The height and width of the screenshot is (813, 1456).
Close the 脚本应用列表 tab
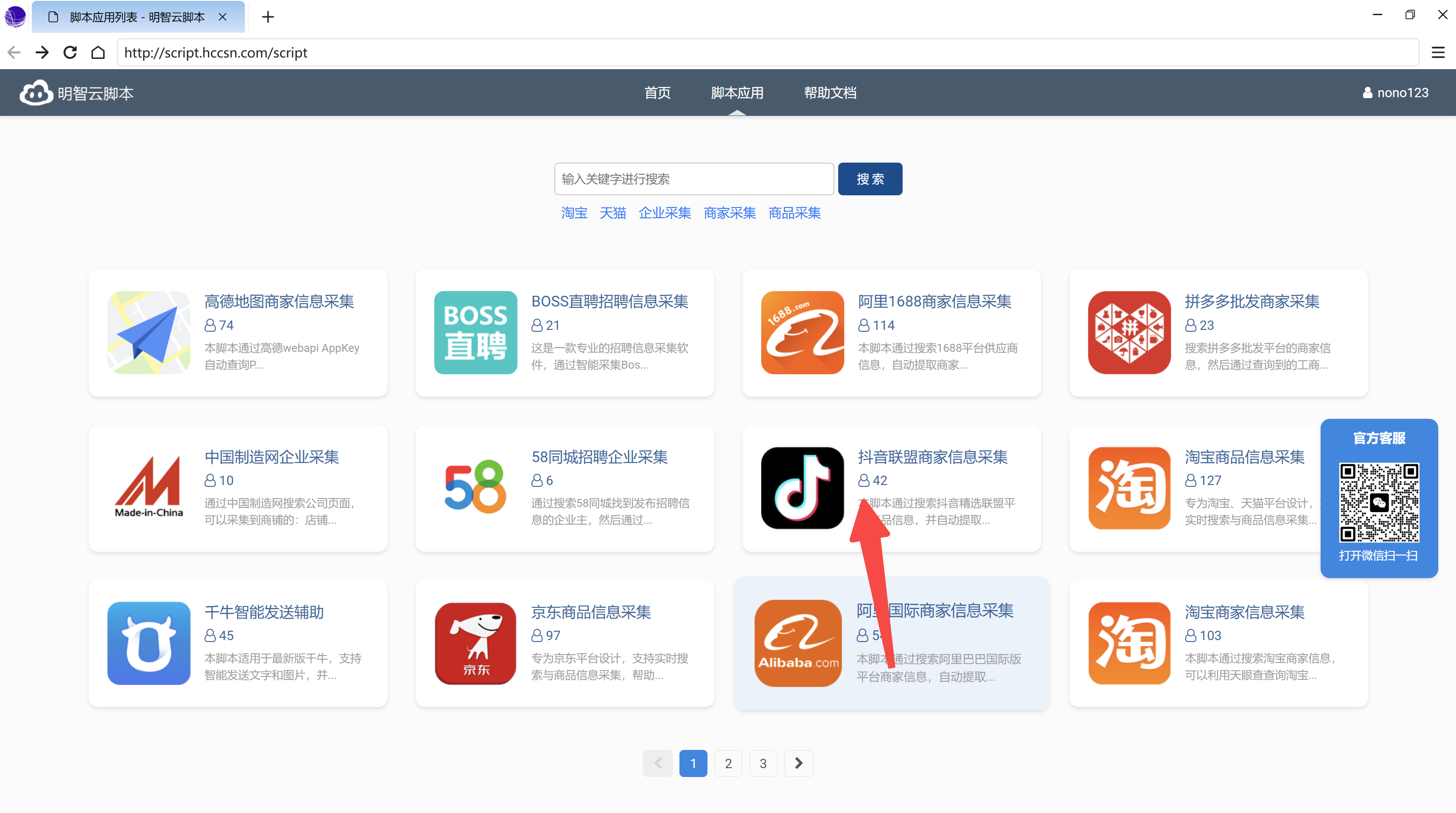223,17
